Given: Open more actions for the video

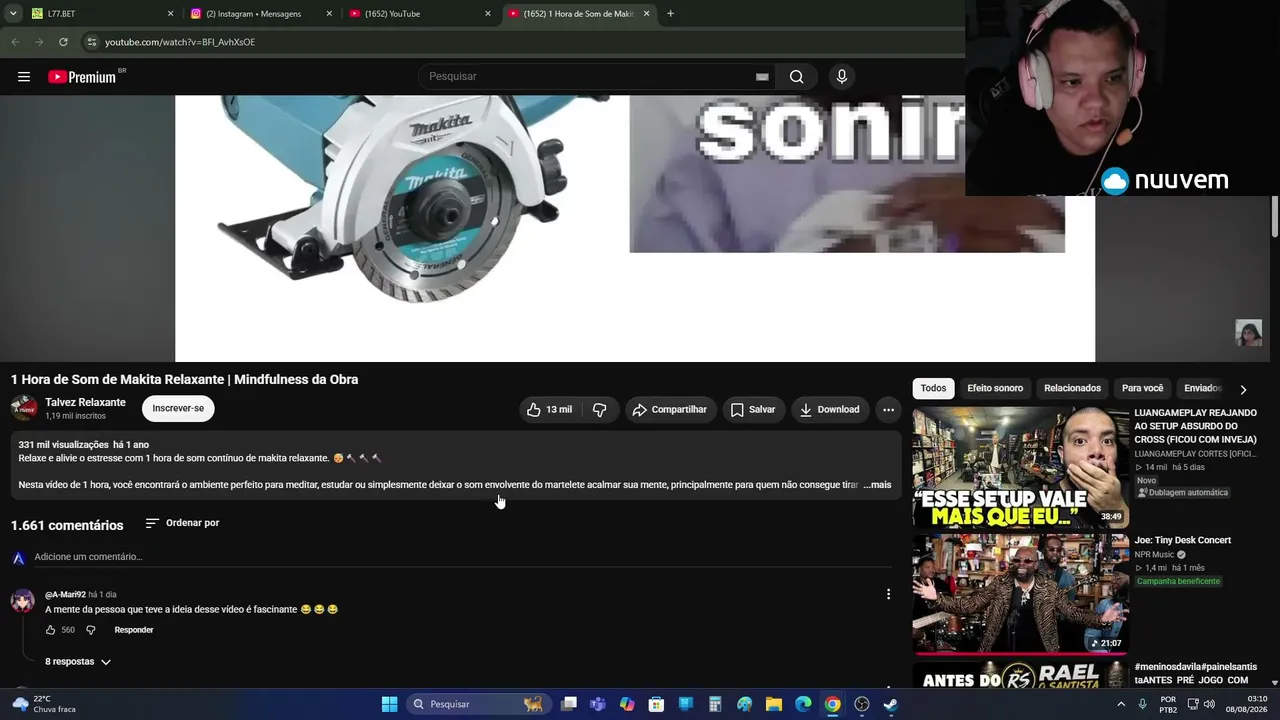Looking at the screenshot, I should tap(888, 409).
